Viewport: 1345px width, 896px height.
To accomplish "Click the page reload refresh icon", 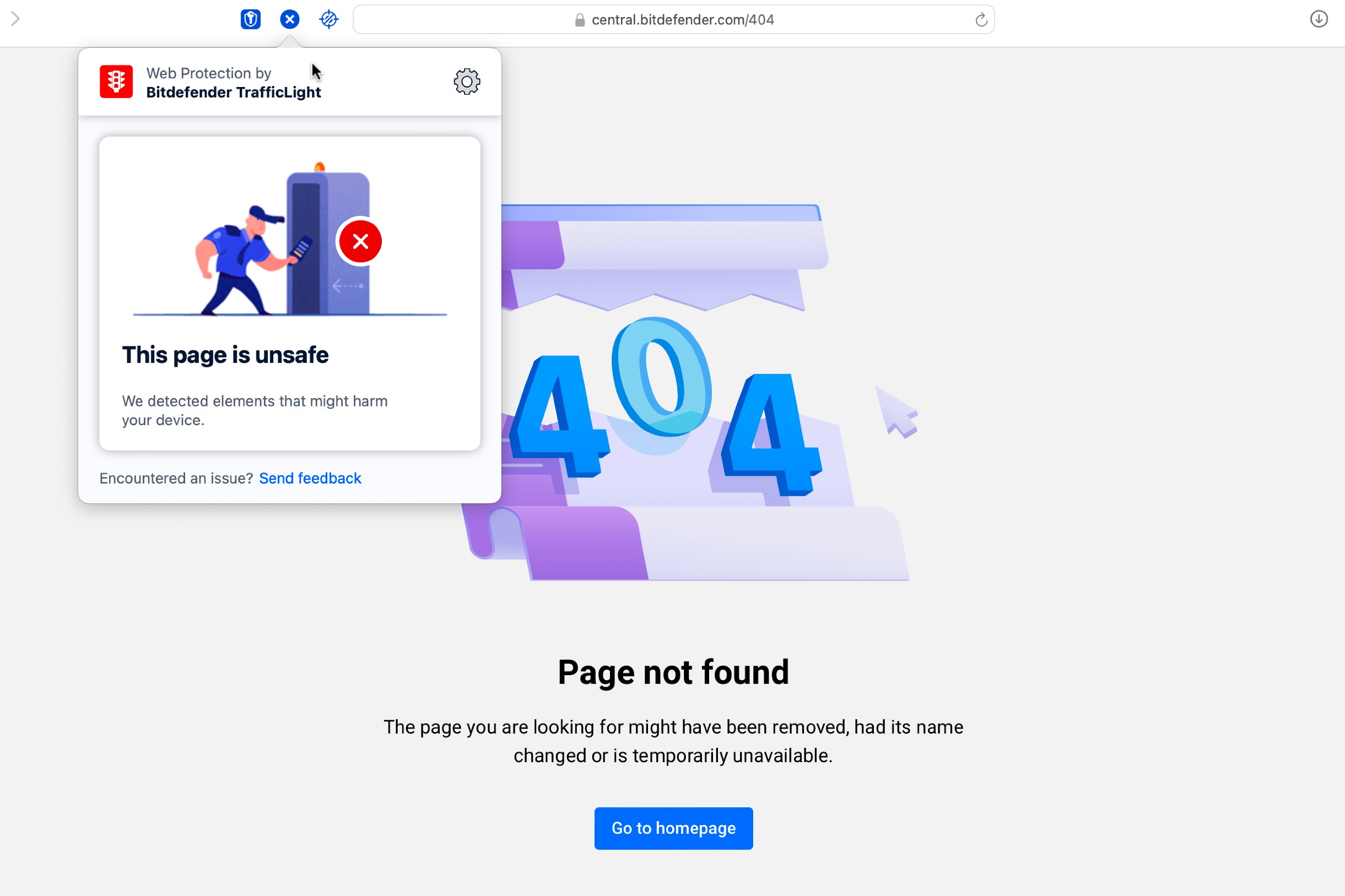I will click(x=980, y=18).
